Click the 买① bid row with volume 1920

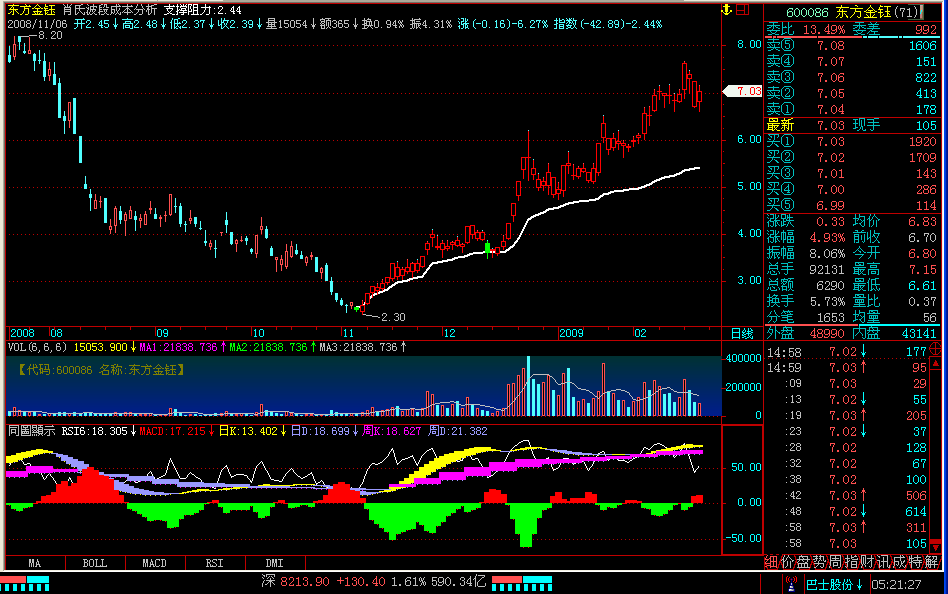tap(852, 142)
